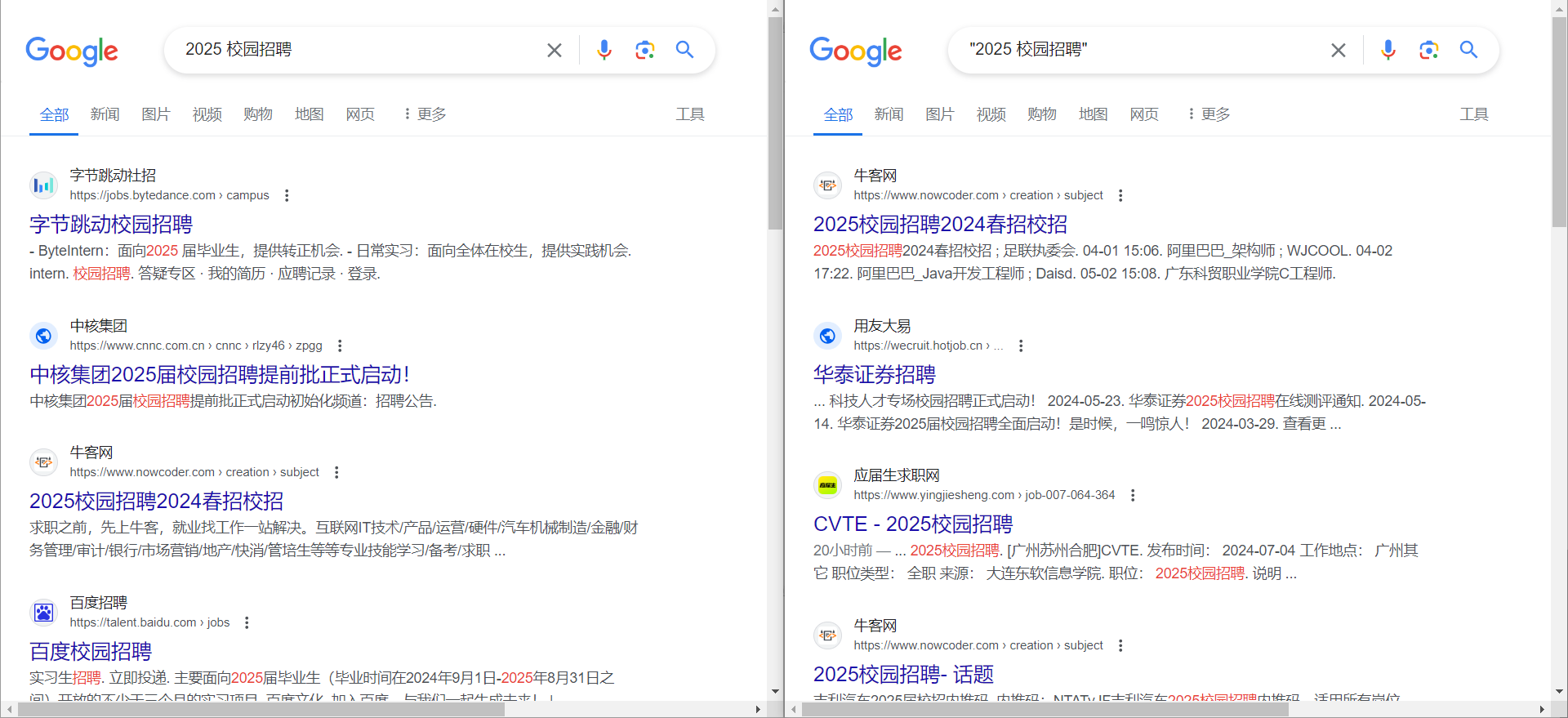Open 工具 options in left window

pyautogui.click(x=690, y=114)
